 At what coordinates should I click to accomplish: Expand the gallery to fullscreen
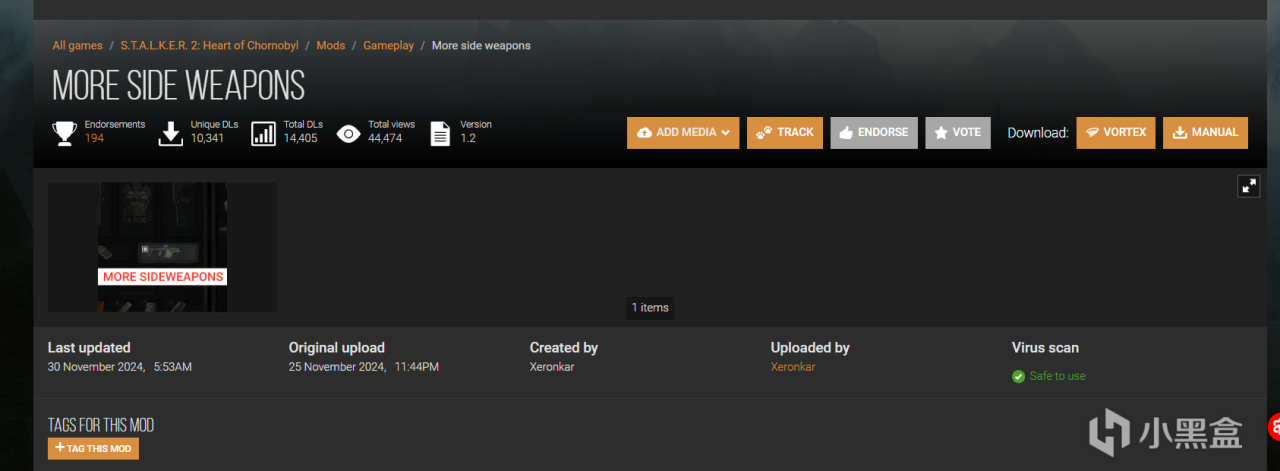[1248, 186]
